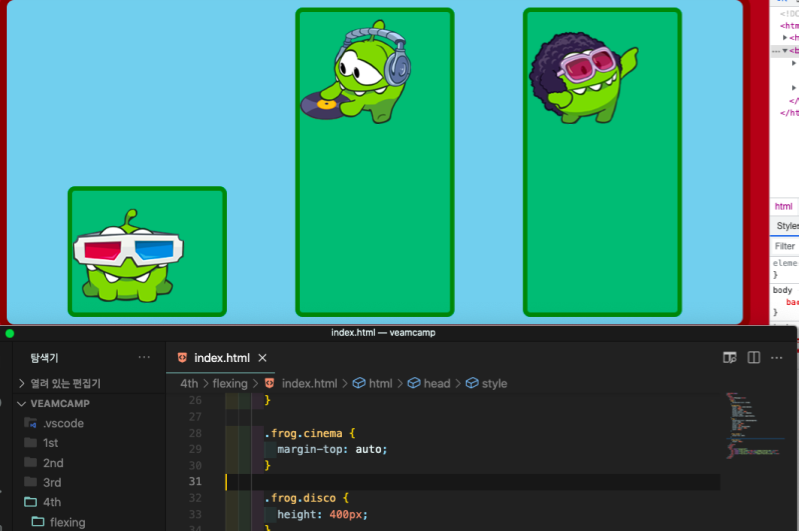Click the html breadcrumb in the DevTools elements panel
Image resolution: width=800 pixels, height=532 pixels.
click(783, 207)
